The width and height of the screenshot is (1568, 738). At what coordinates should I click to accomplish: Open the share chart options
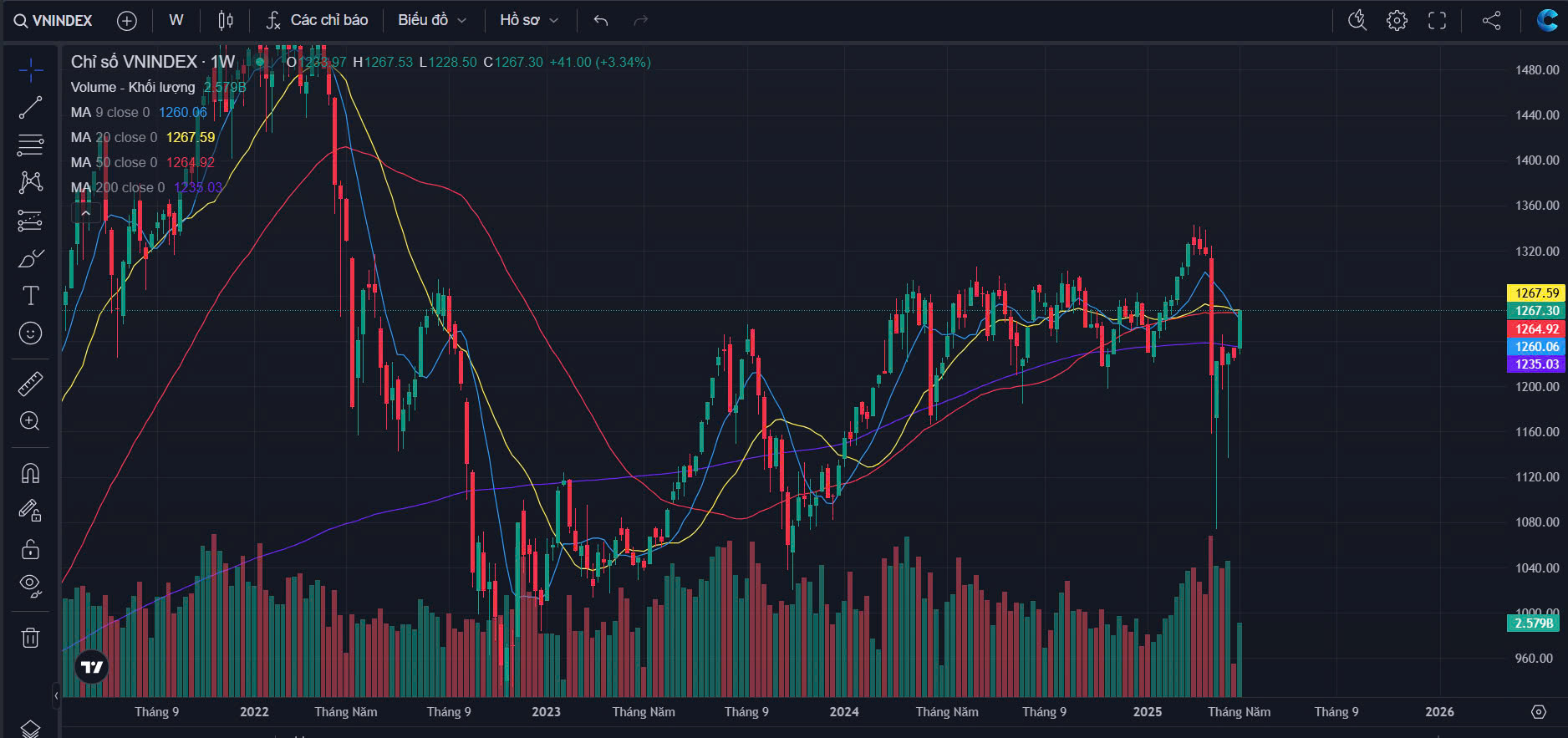point(1492,21)
